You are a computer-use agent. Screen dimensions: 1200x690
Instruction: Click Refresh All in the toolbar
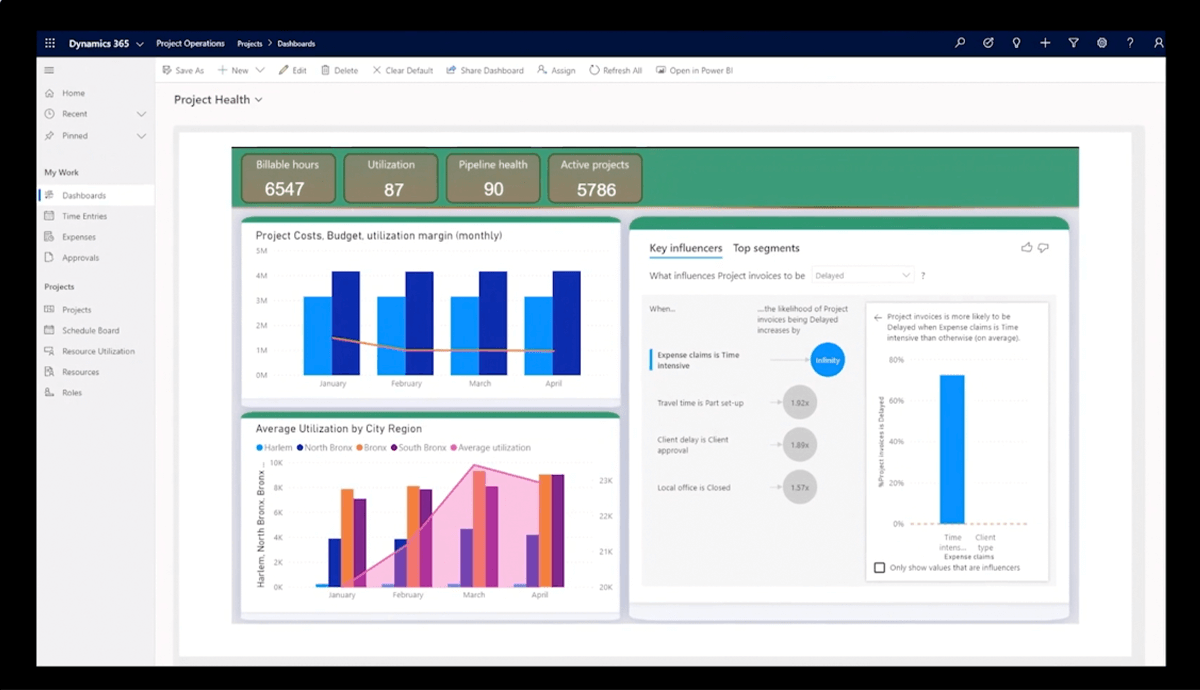coord(615,70)
